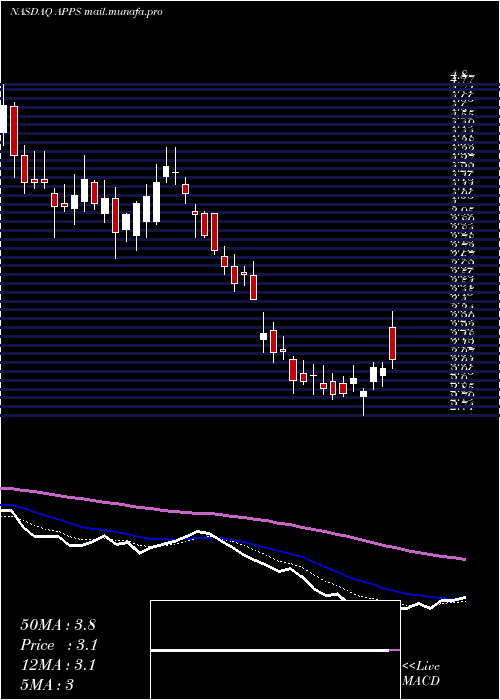This screenshot has height=700, width=500.
Task: Click the <<Live MACD label
Action: coord(421,674)
